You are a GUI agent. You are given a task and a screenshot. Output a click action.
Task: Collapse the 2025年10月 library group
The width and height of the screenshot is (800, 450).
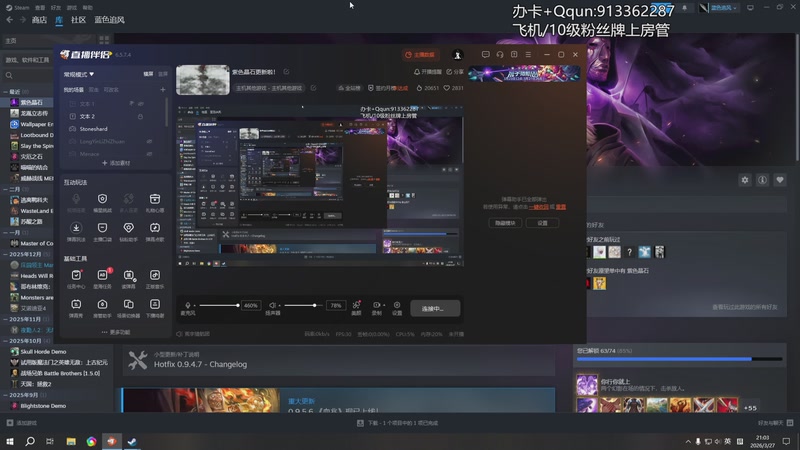pyautogui.click(x=5, y=341)
